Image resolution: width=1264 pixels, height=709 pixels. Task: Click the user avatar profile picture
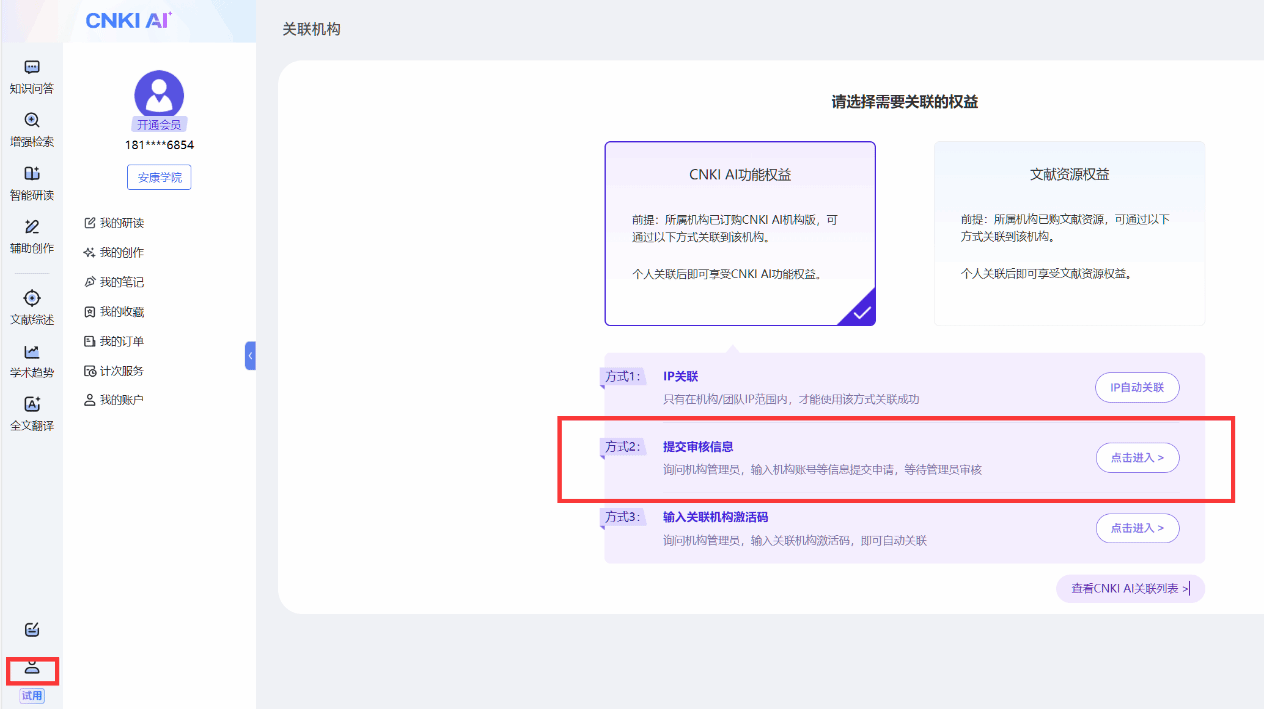pos(159,94)
